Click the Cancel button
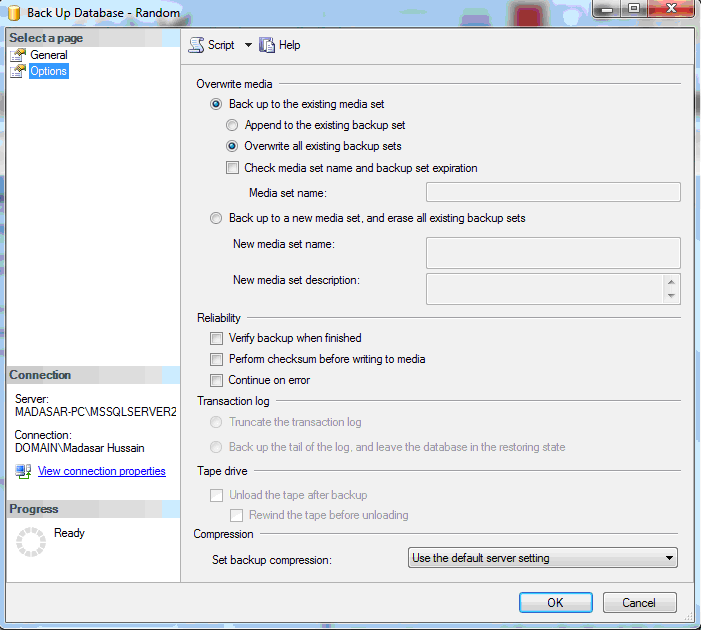This screenshot has width=701, height=630. 638,603
